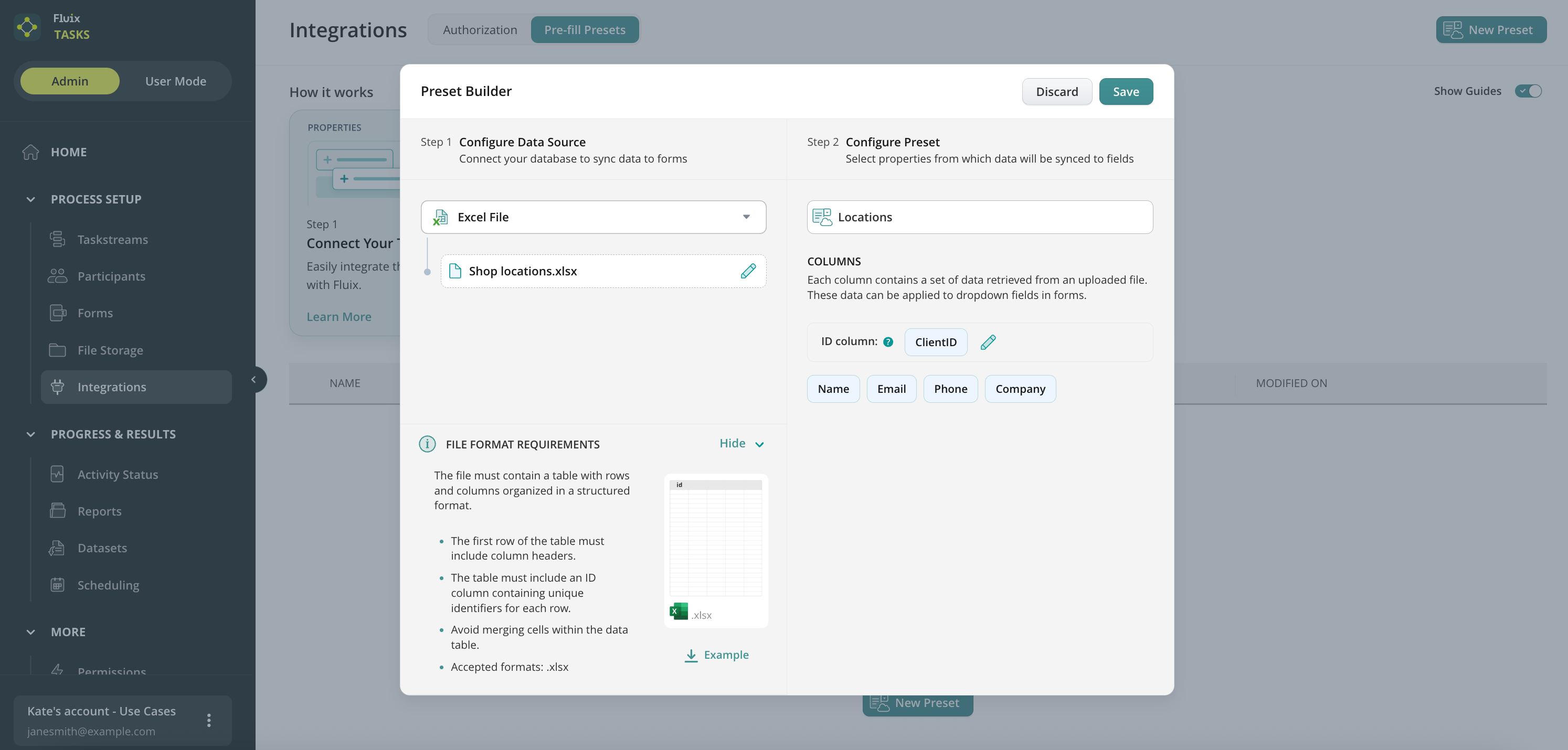Collapse Process Setup section
The height and width of the screenshot is (750, 1568).
pyautogui.click(x=30, y=199)
